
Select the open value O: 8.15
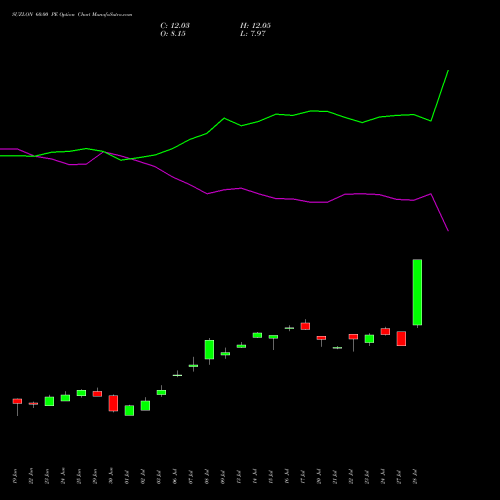pyautogui.click(x=173, y=34)
